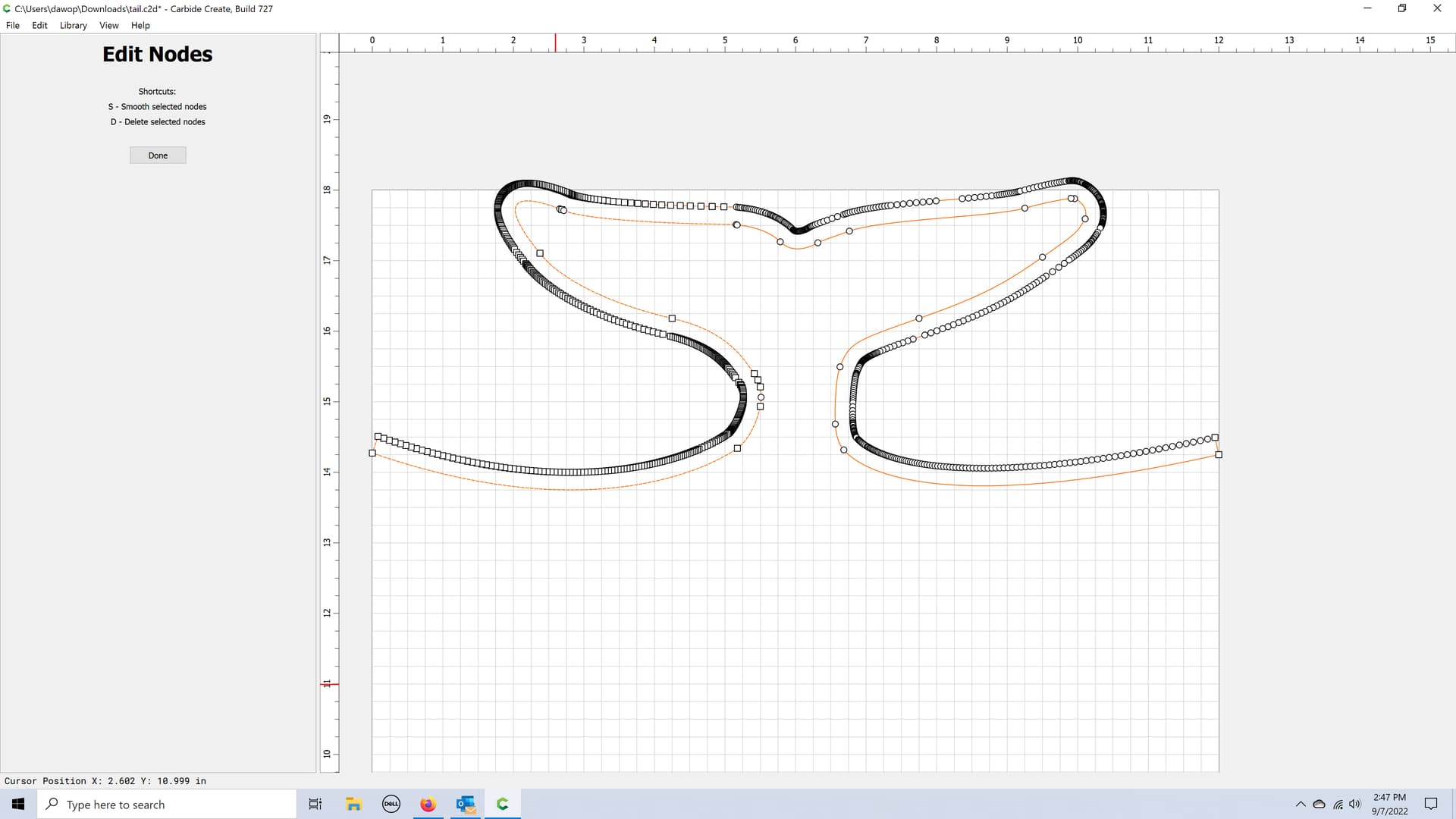Open the Library menu
The image size is (1456, 819).
tap(74, 25)
